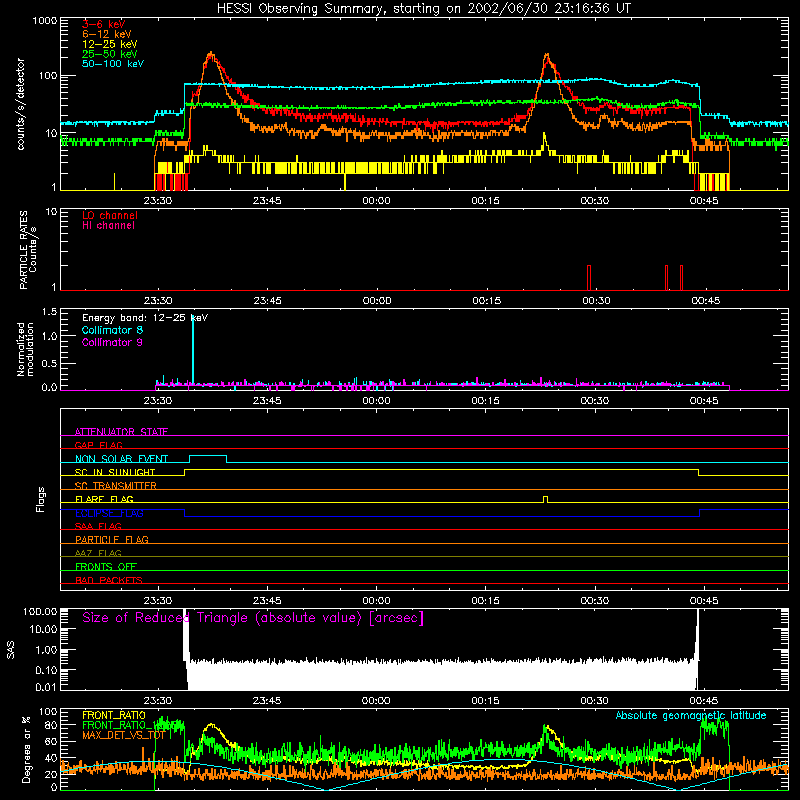Viewport: 800px width, 800px height.
Task: Click the NON_SOLAR_EVENT flag label
Action: [121, 459]
